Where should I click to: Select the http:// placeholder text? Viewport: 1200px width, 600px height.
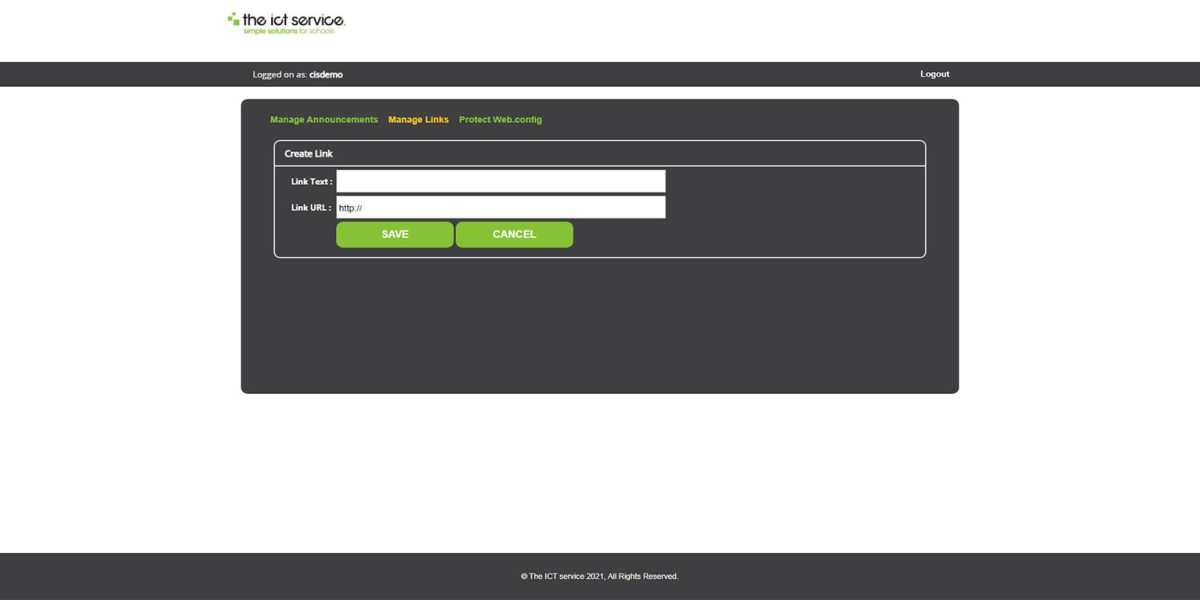pos(350,207)
